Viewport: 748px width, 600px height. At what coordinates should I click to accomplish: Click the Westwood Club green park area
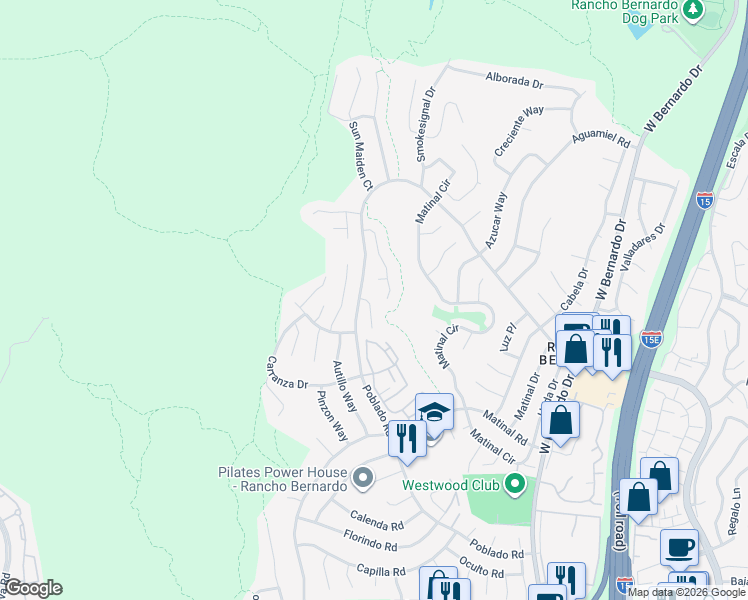pyautogui.click(x=500, y=507)
